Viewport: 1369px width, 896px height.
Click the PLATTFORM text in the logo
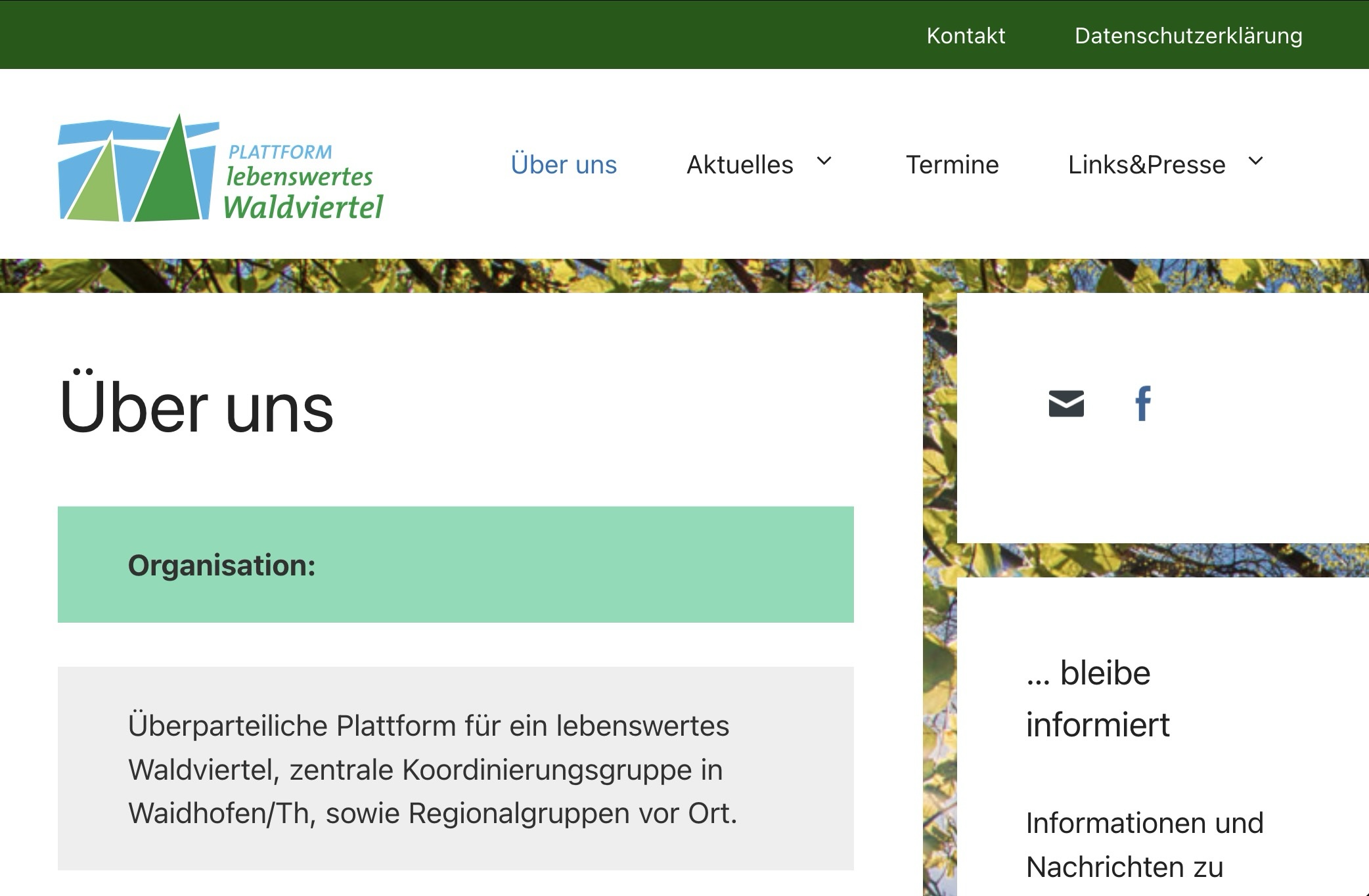280,152
